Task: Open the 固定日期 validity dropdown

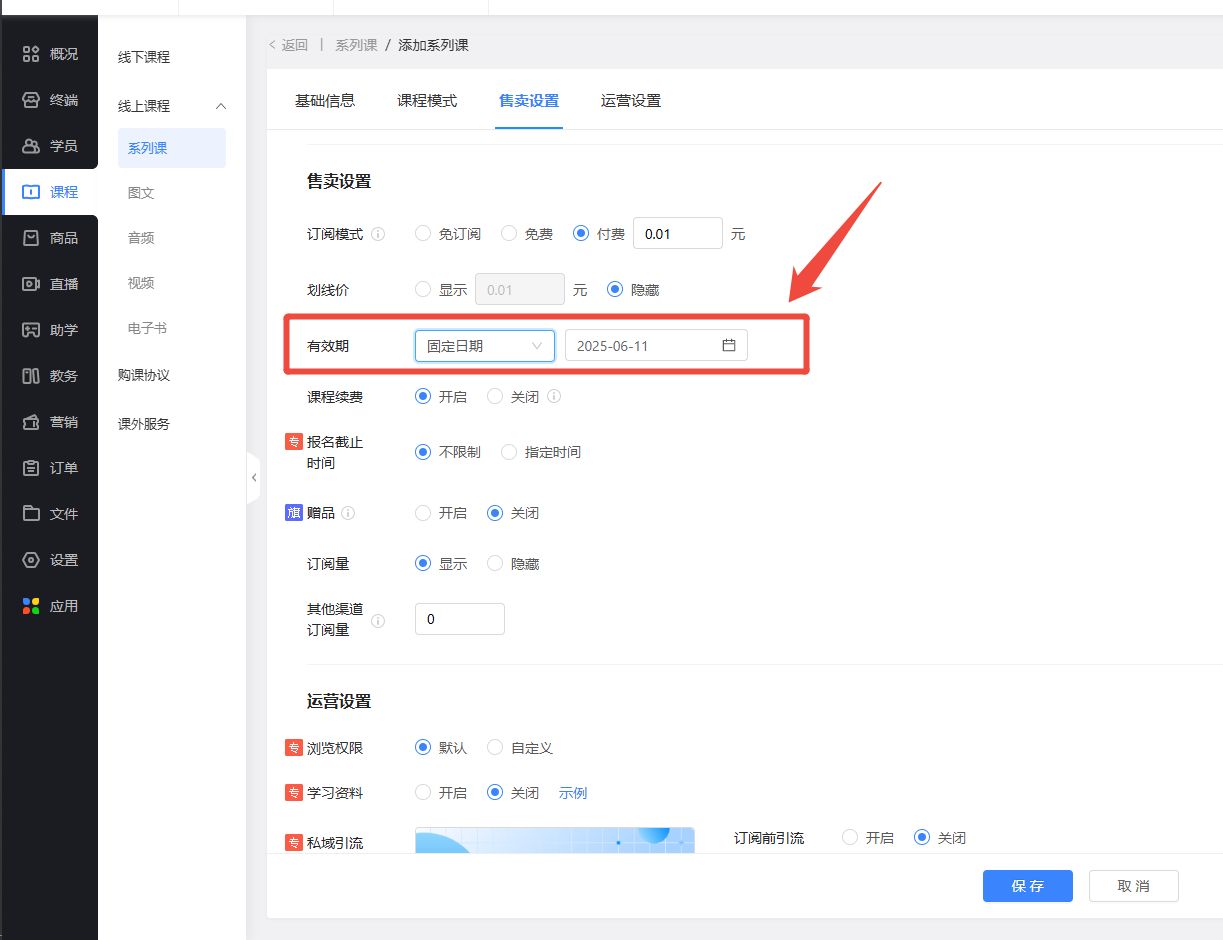Action: click(484, 345)
